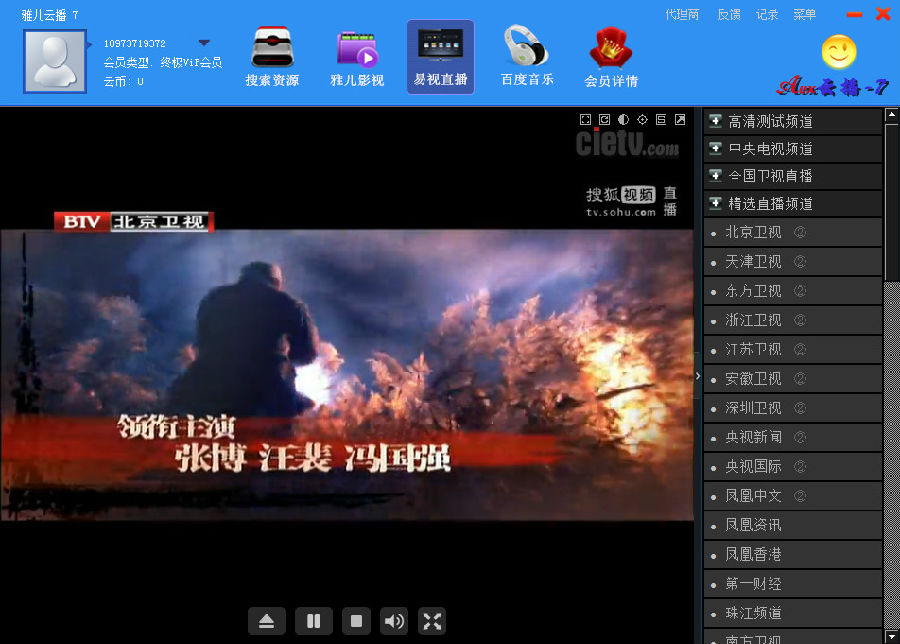Select the 凤凰中文 channel

click(x=793, y=496)
